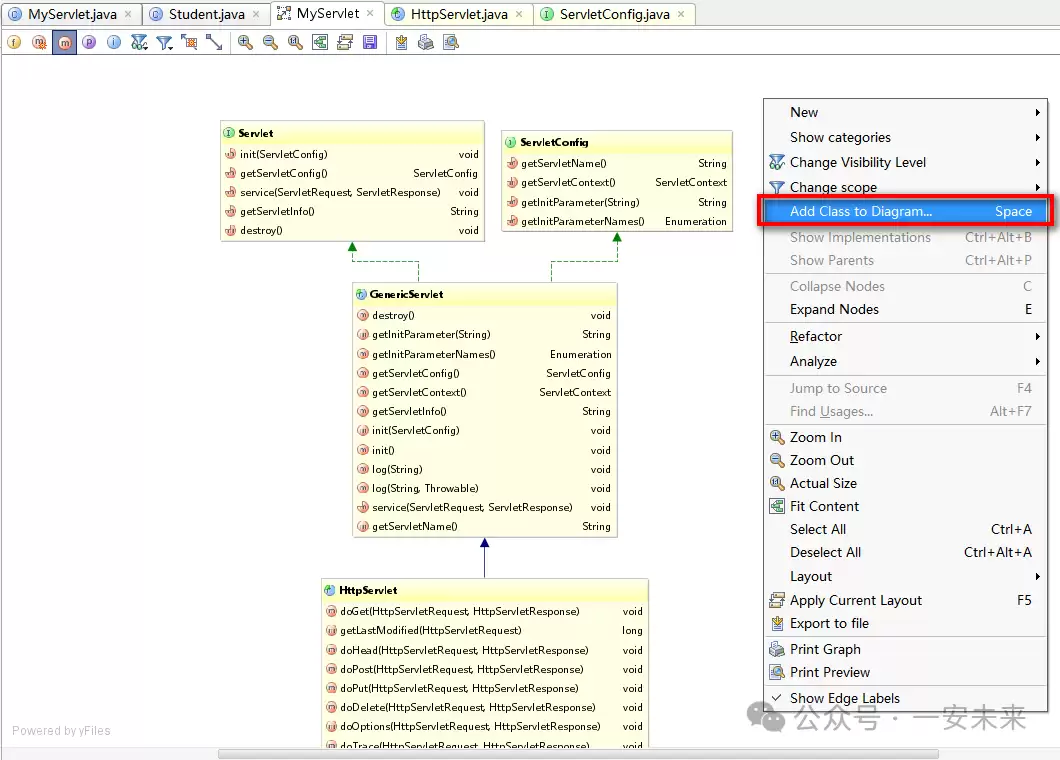Click the Apply Current Layout toolbar icon

345,42
